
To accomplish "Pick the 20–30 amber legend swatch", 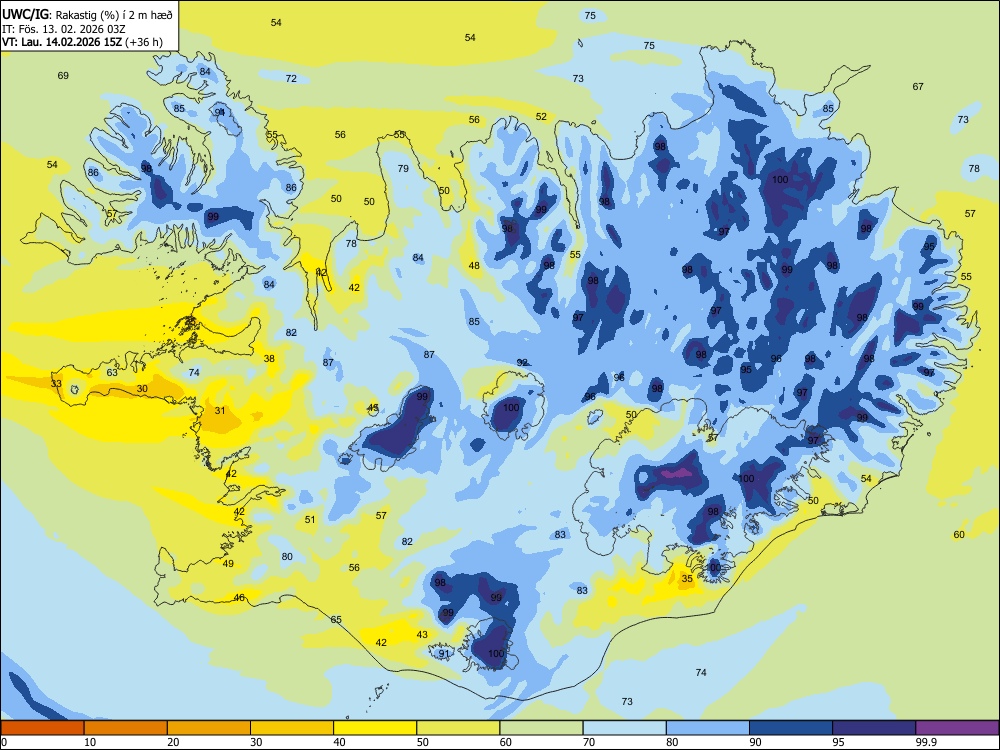I will pos(209,728).
